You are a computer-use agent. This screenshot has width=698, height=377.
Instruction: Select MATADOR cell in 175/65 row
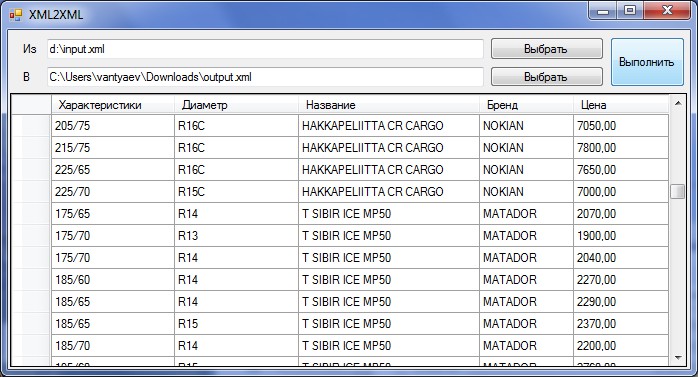tap(526, 214)
